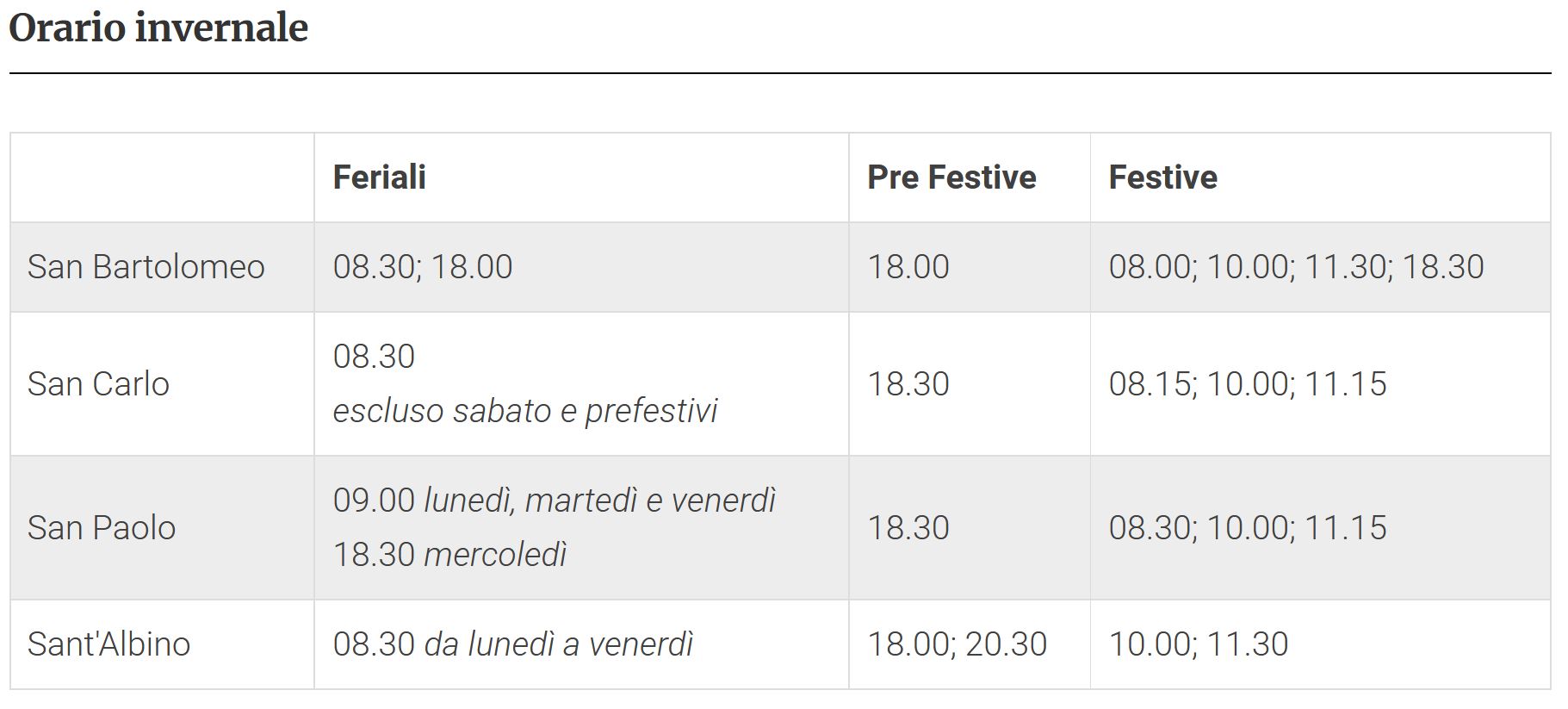
Task: Click San Carlo pre festive time 18.30
Action: pyautogui.click(x=908, y=383)
